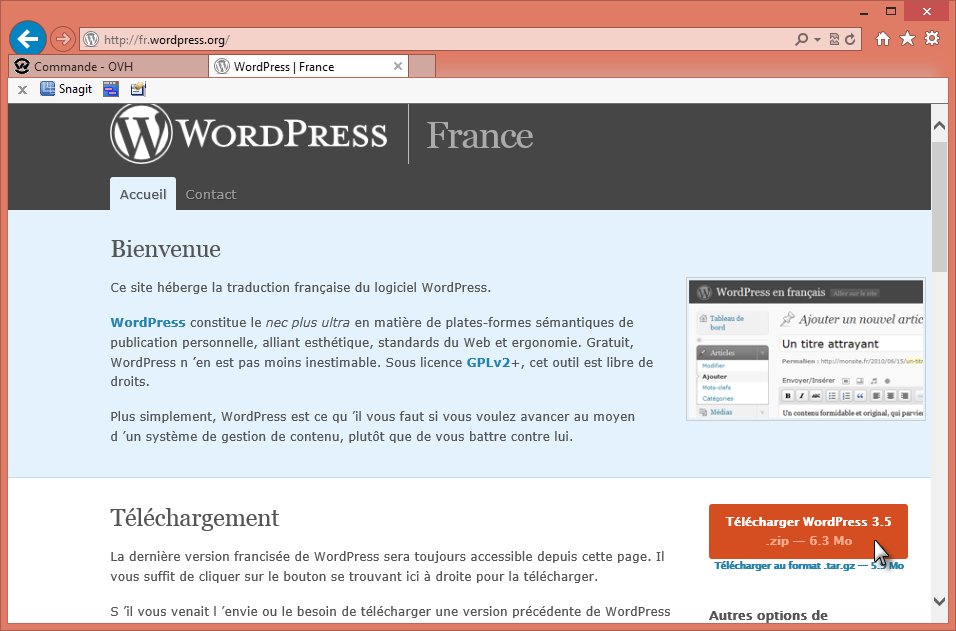
Task: Open the address bar dropdown arrow
Action: [817, 40]
